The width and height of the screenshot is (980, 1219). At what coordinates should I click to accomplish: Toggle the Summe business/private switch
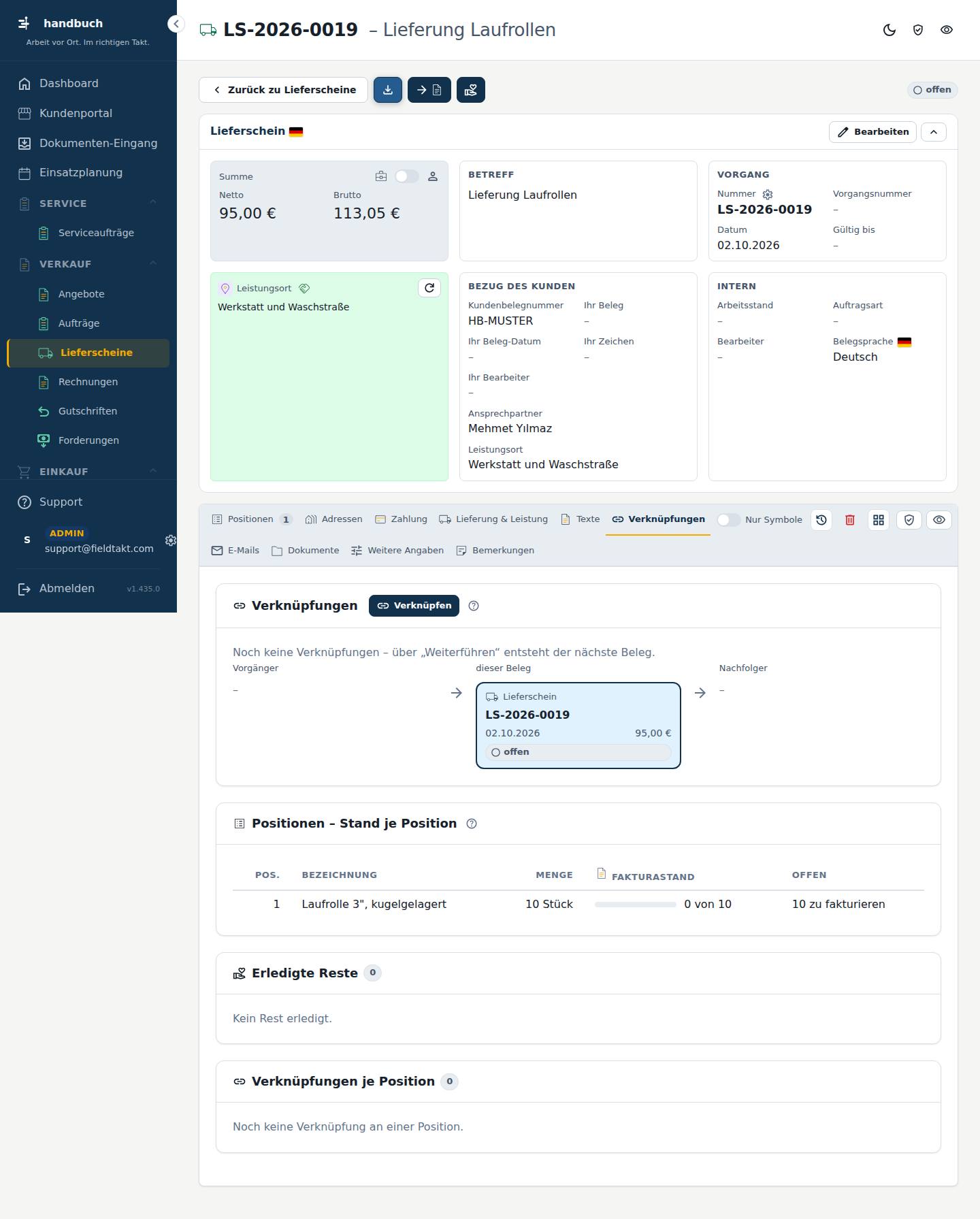[x=407, y=176]
